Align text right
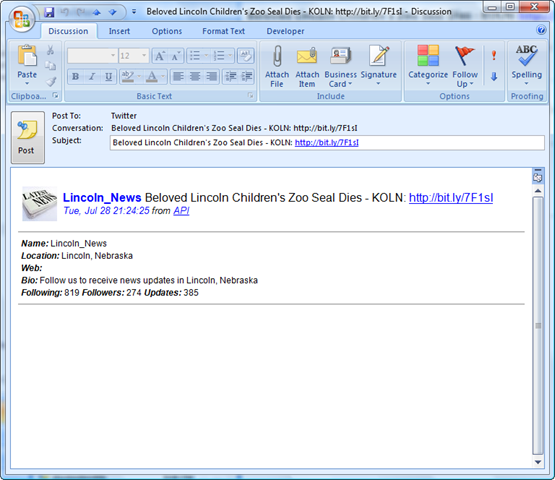Image resolution: width=555 pixels, height=480 pixels. click(x=211, y=76)
